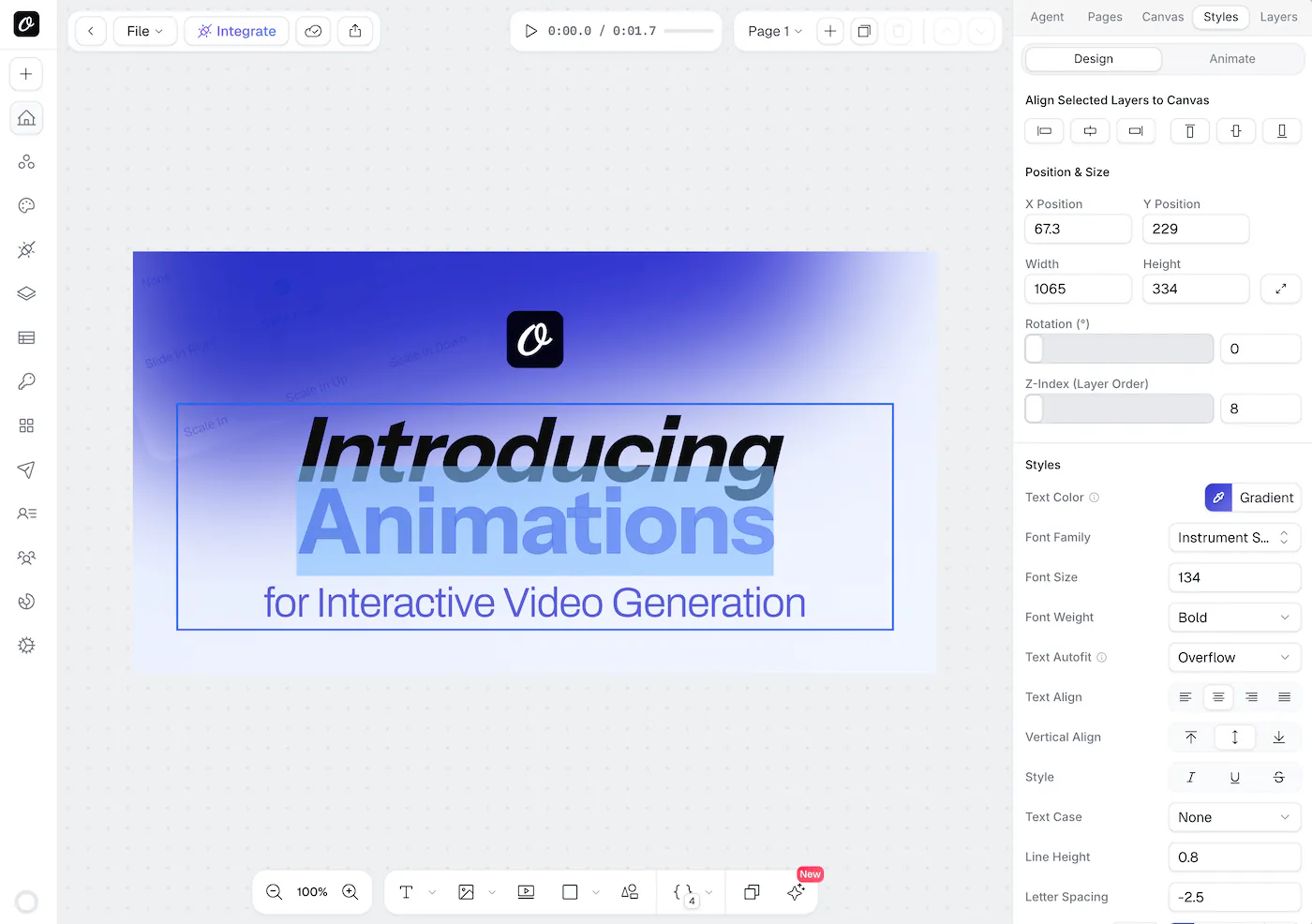Open the contact list icon in sidebar
The width and height of the screenshot is (1312, 924).
click(x=26, y=514)
